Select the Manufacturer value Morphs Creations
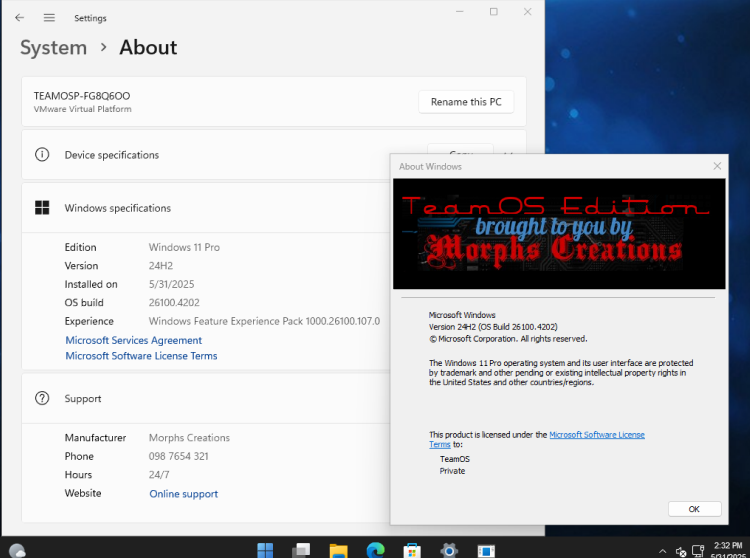The image size is (750, 558). click(189, 438)
